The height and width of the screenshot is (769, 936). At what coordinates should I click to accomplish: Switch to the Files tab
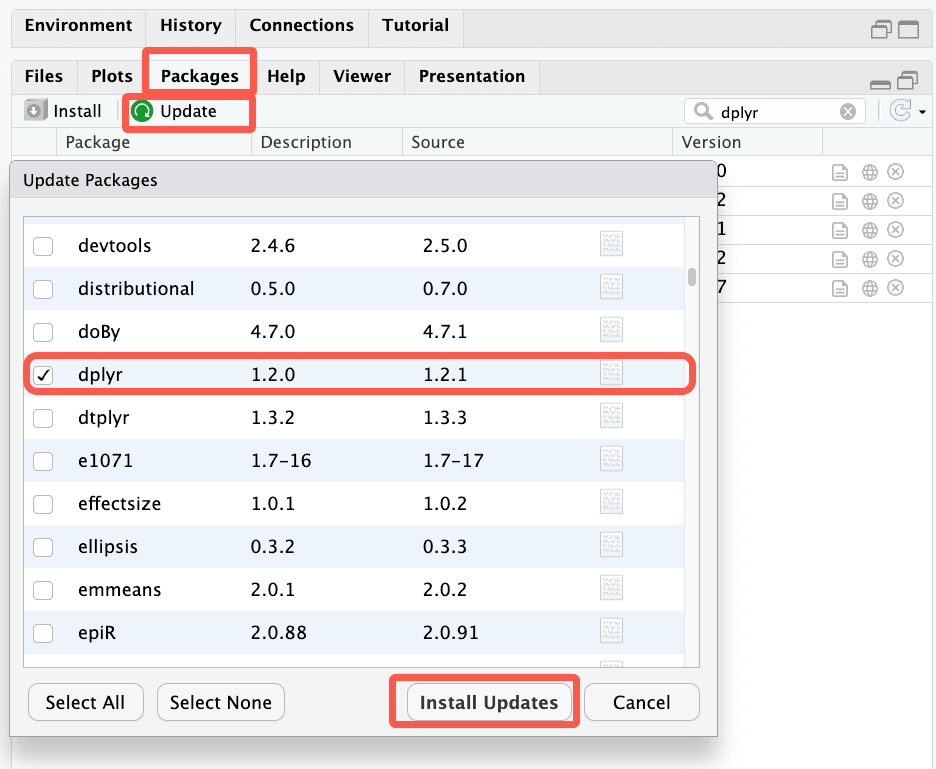pos(44,76)
